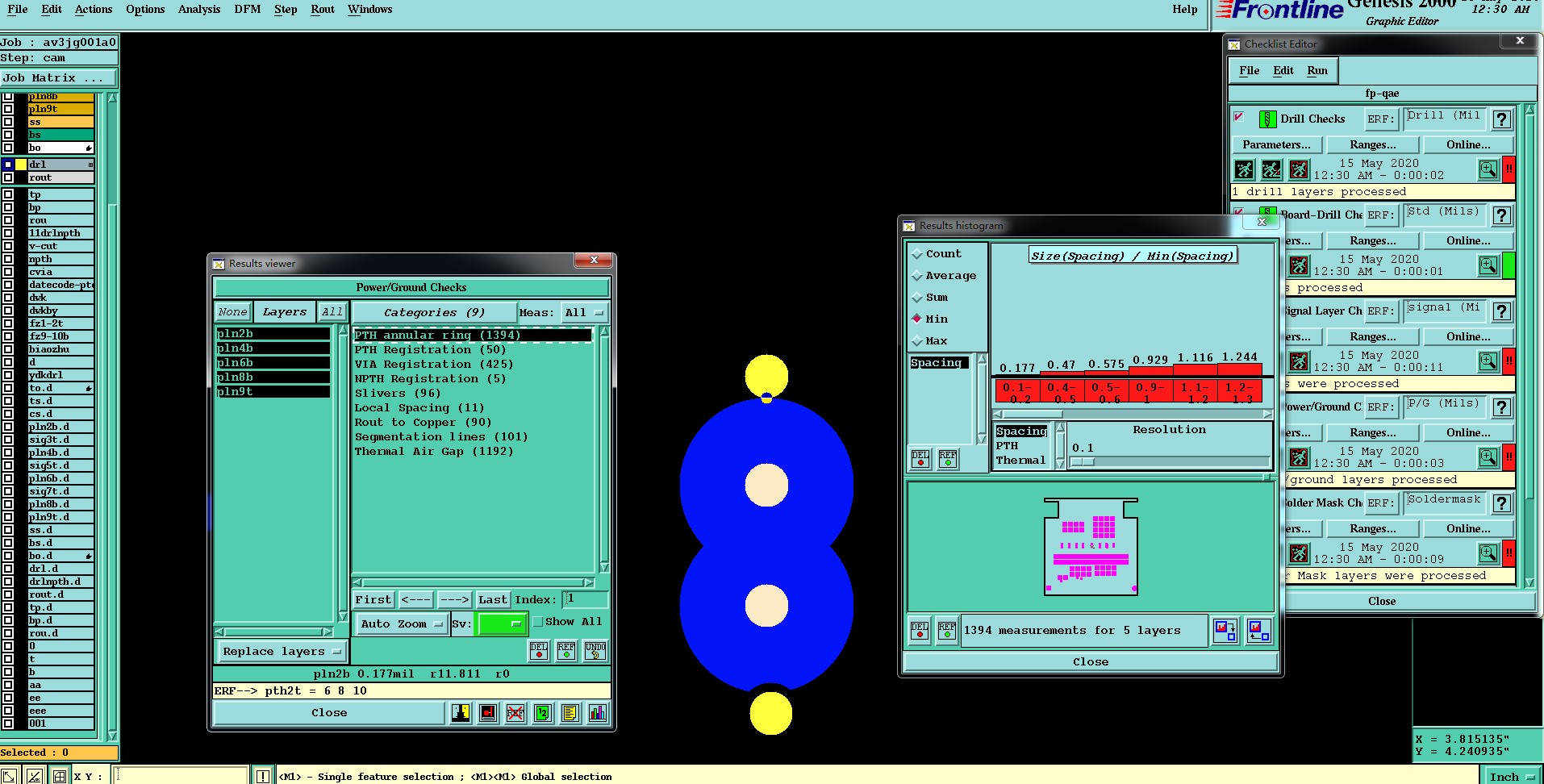The width and height of the screenshot is (1544, 784).
Task: Click the Drill Checks help question mark
Action: pos(1501,119)
